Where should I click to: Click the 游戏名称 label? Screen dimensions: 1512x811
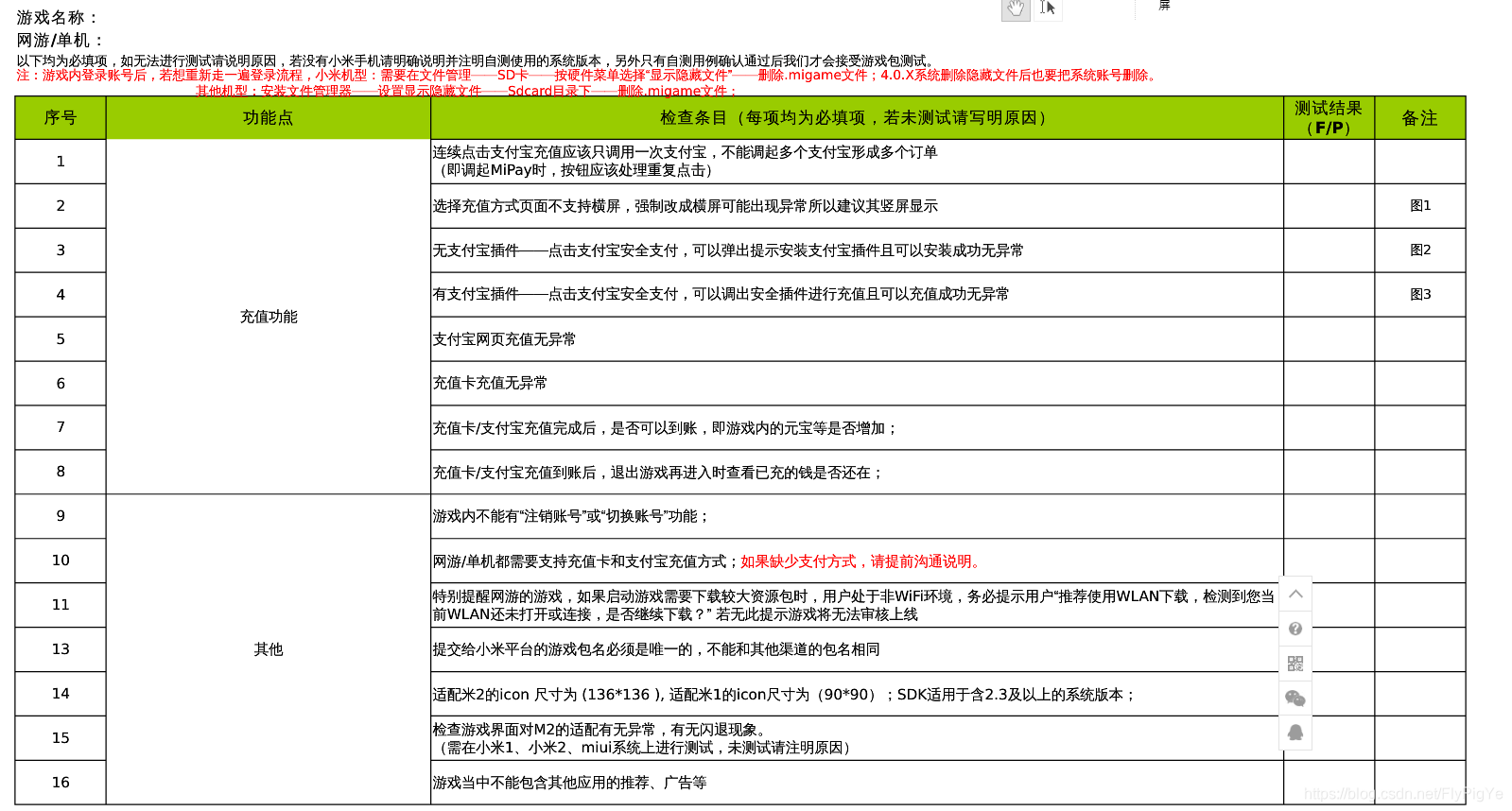tap(58, 17)
